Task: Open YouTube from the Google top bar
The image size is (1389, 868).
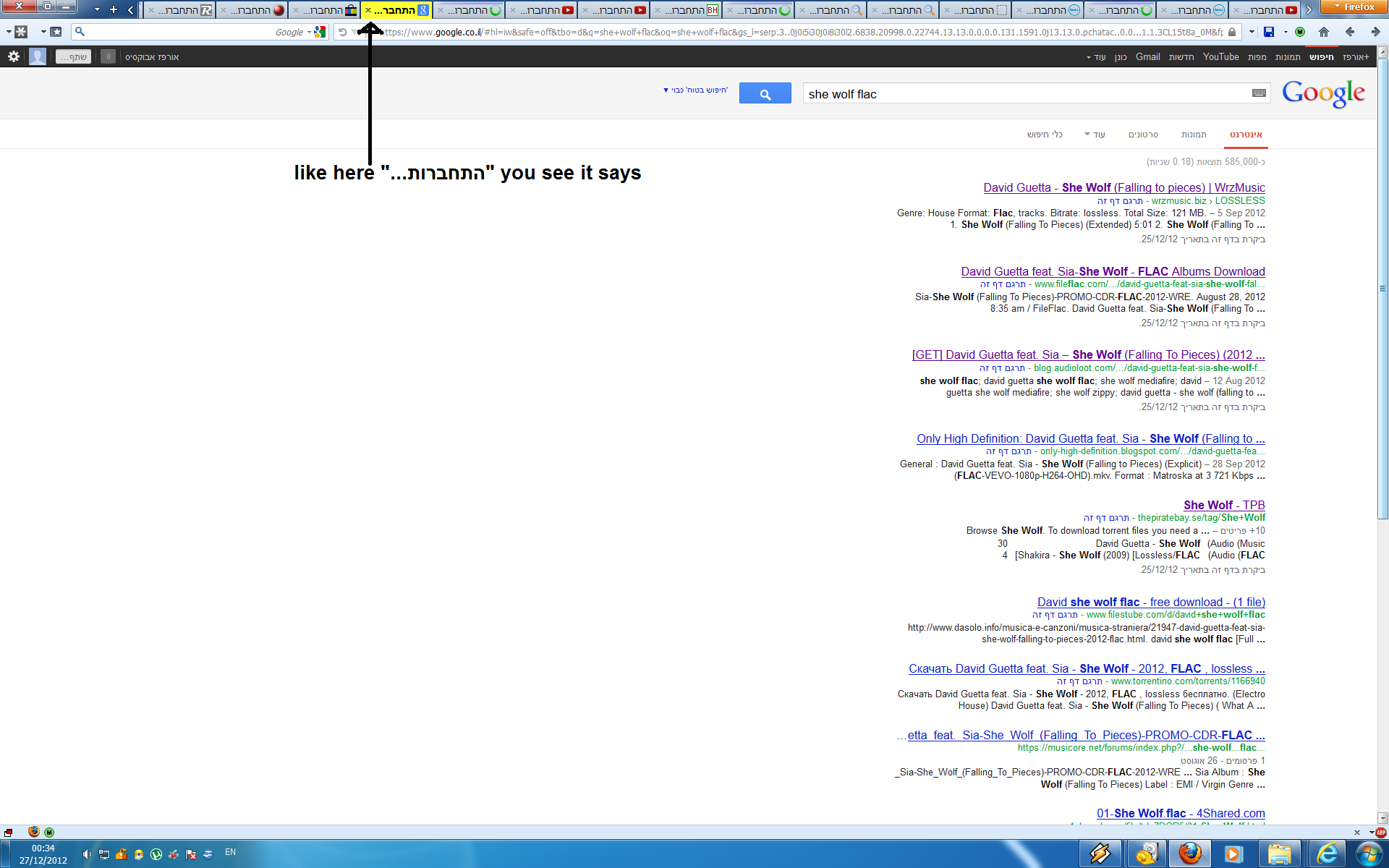Action: click(1220, 56)
